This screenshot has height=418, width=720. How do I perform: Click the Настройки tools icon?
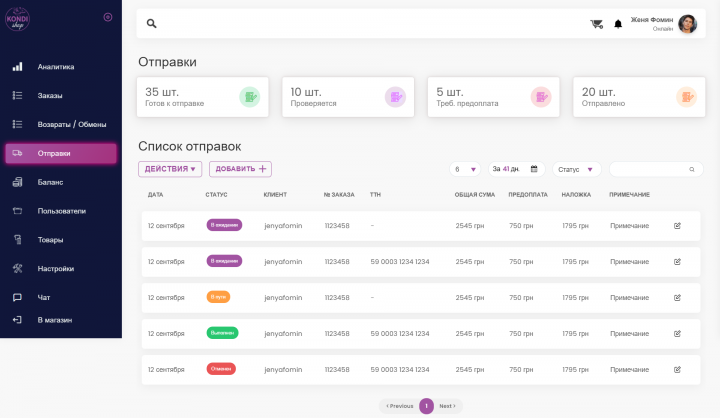pos(17,269)
